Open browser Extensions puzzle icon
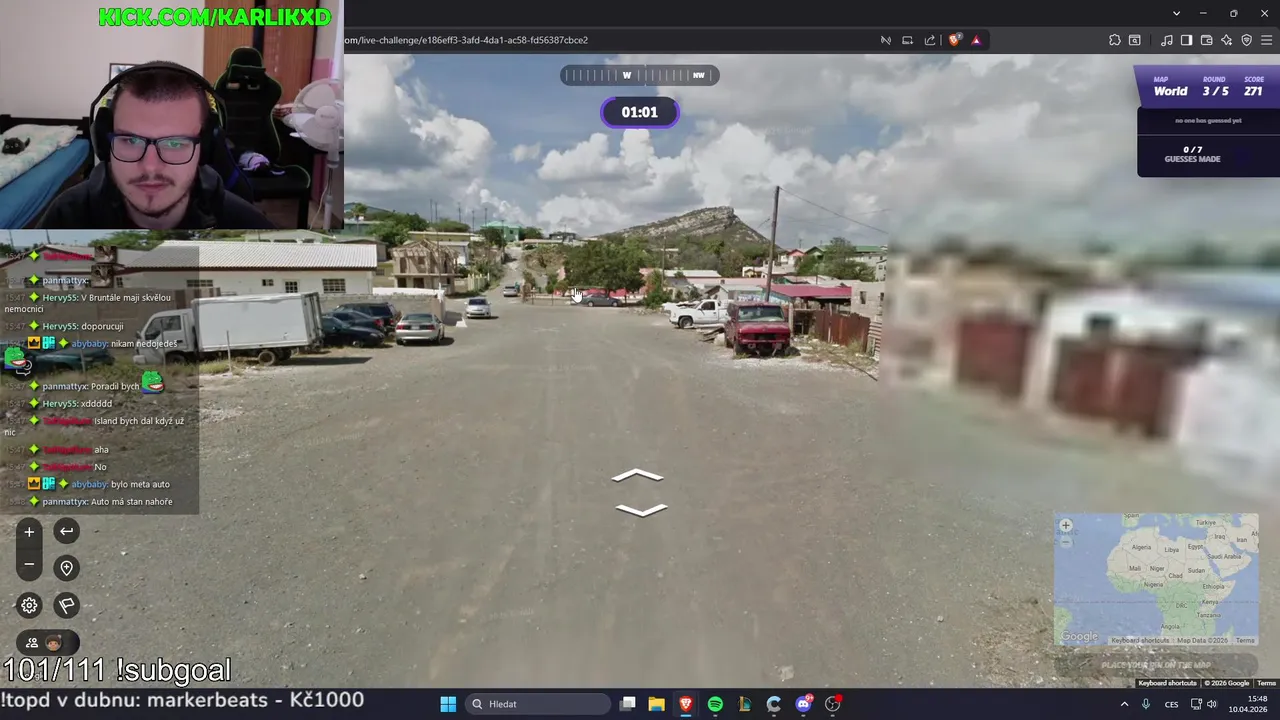Screen dimensions: 1280x720 click(x=1115, y=40)
